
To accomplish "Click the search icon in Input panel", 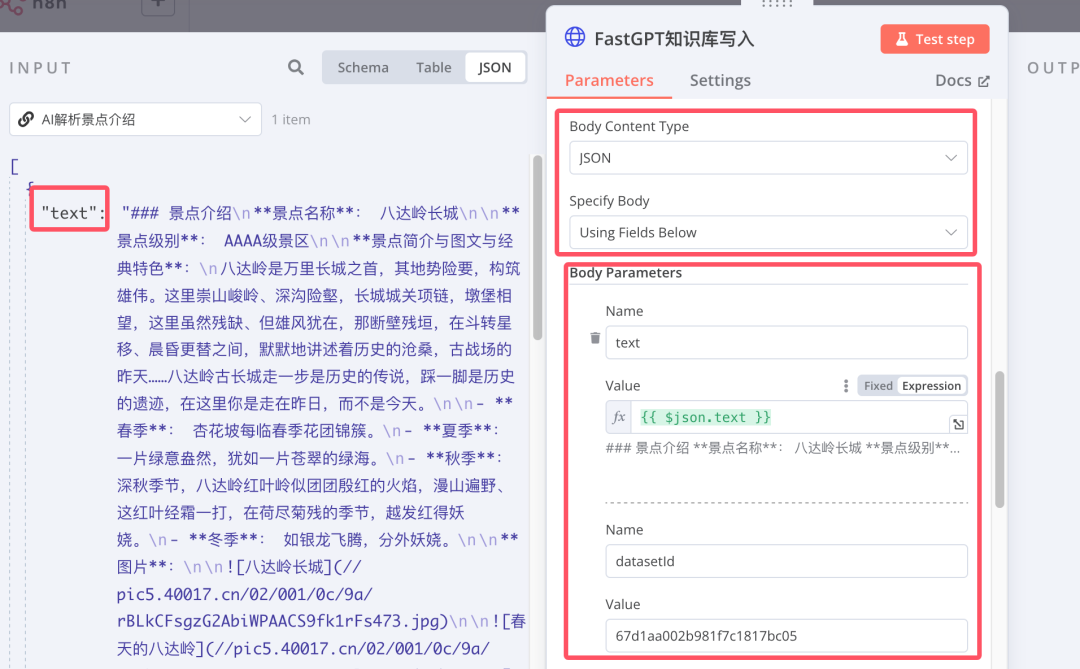I will point(295,67).
